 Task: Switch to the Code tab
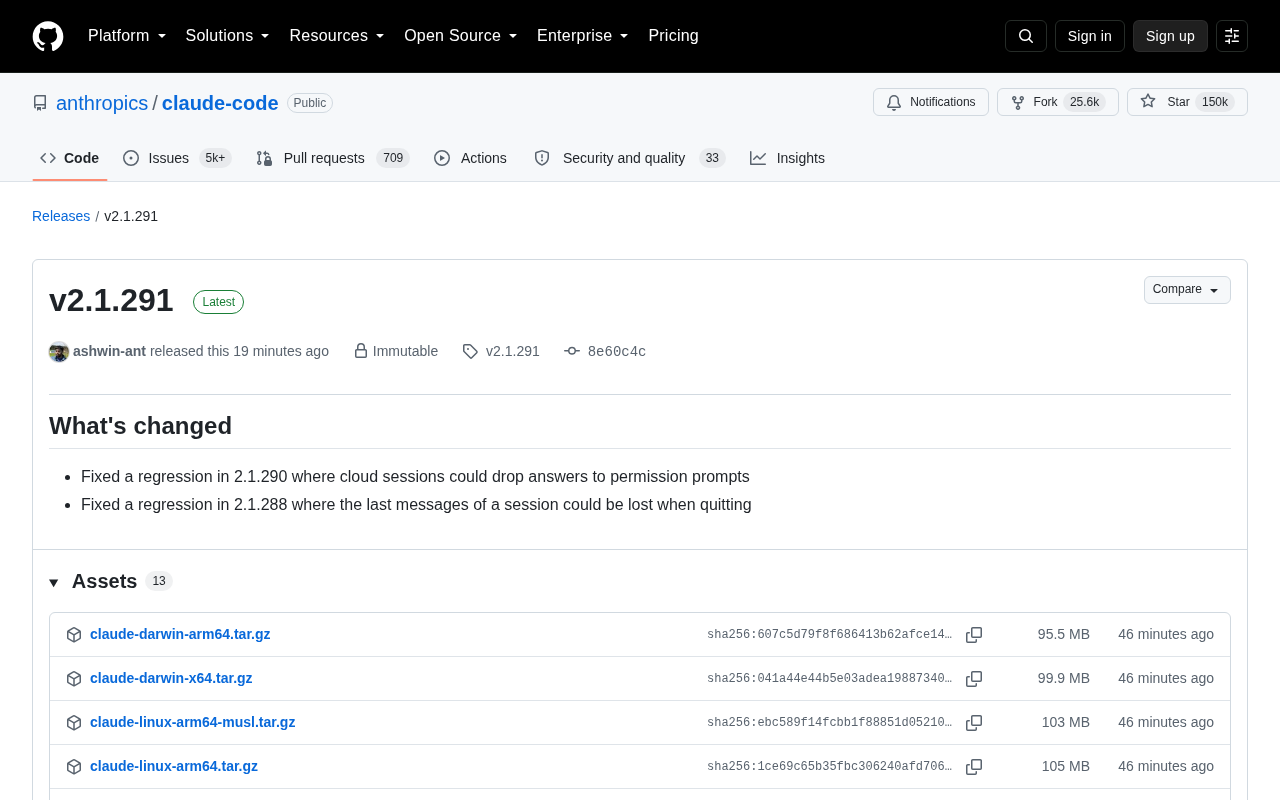(x=70, y=158)
